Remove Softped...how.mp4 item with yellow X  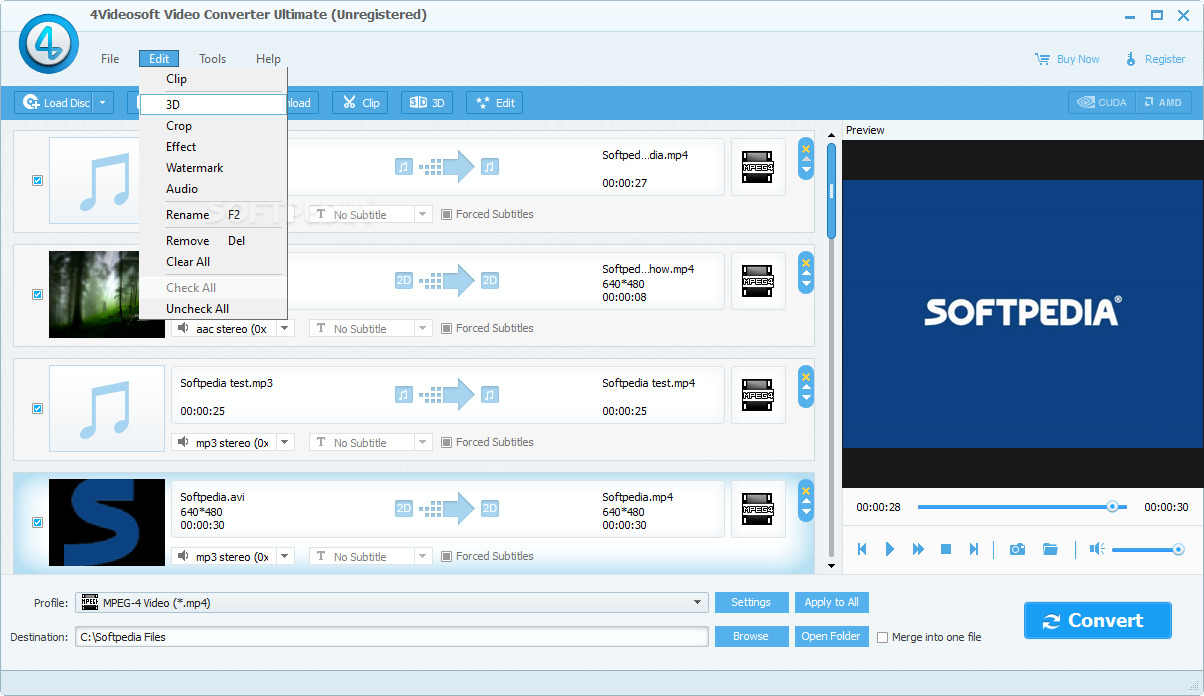(806, 262)
